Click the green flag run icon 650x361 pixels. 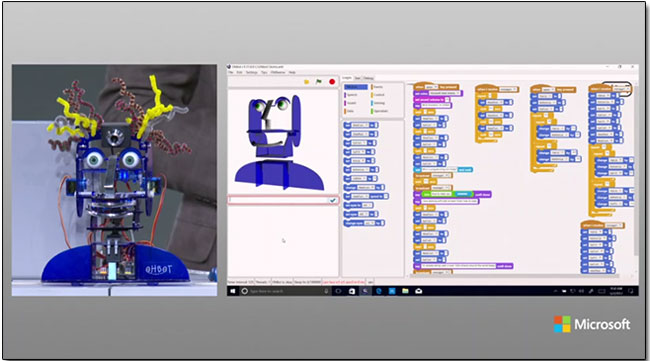pyautogui.click(x=318, y=82)
